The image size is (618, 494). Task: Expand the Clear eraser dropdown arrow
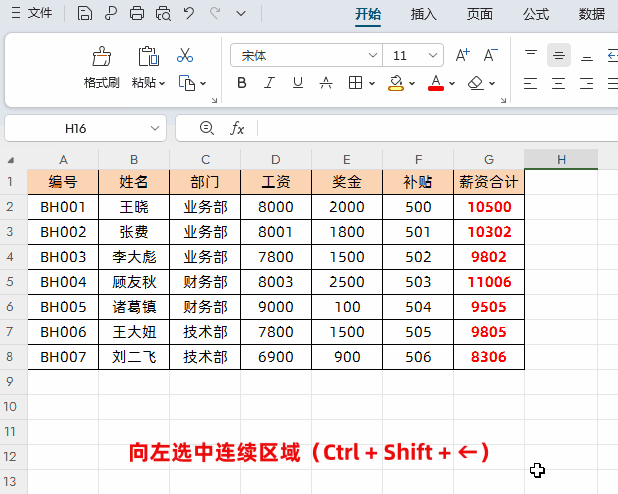pos(492,84)
